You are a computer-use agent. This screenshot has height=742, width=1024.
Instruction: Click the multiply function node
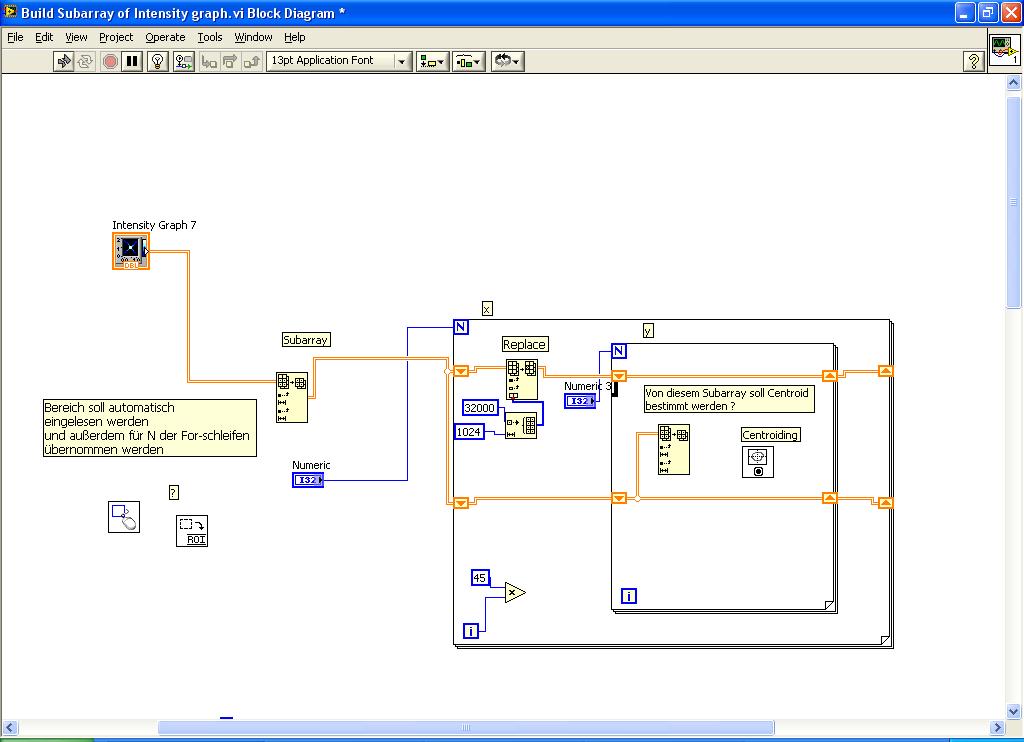point(514,593)
